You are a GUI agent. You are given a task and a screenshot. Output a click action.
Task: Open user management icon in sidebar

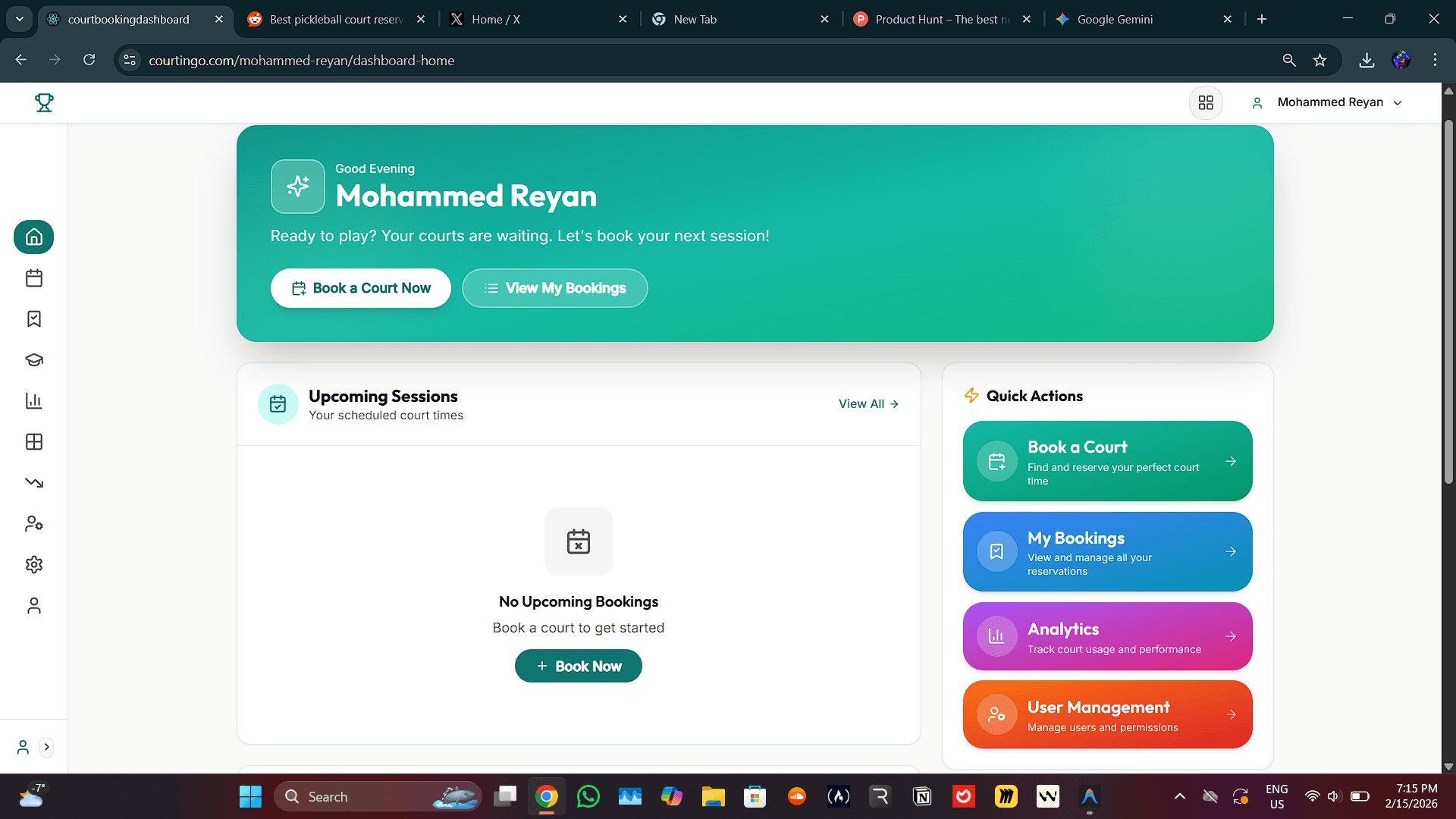point(34,524)
